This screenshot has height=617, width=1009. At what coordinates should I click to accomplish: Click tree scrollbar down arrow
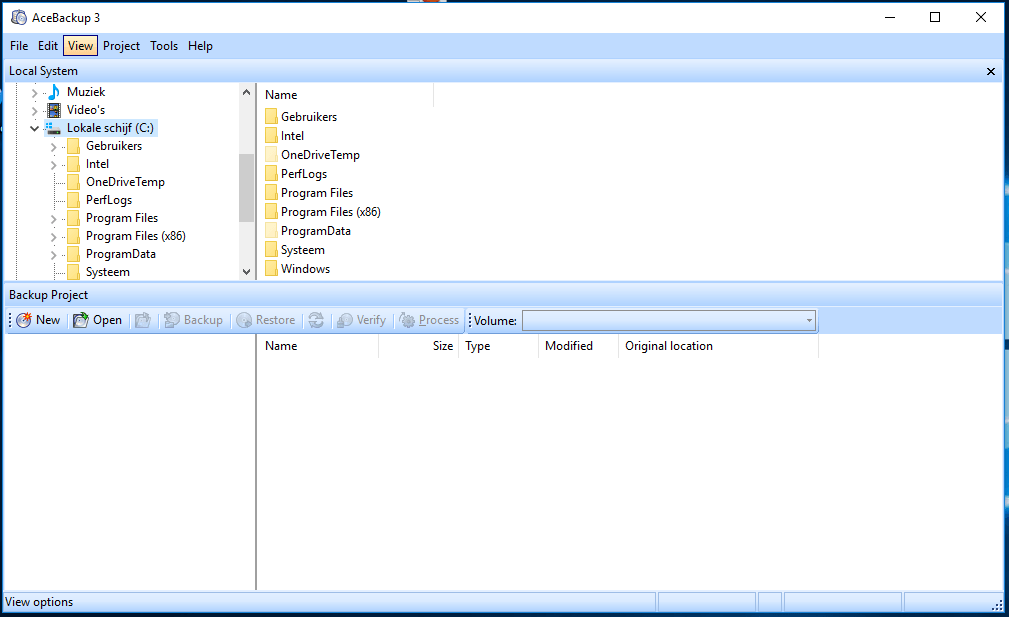click(x=246, y=272)
